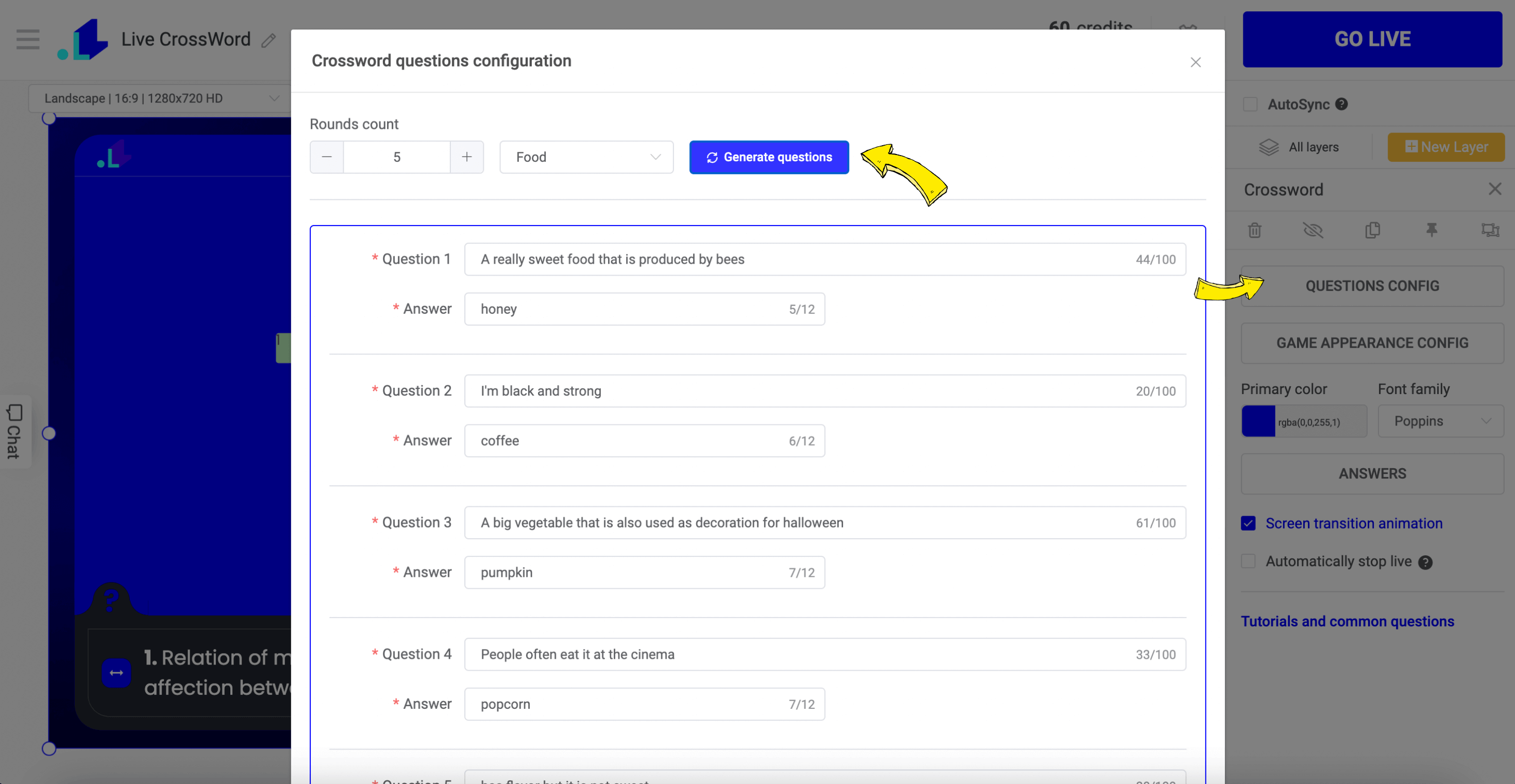The image size is (1515, 784).
Task: Click primary color blue swatch
Action: point(1258,420)
